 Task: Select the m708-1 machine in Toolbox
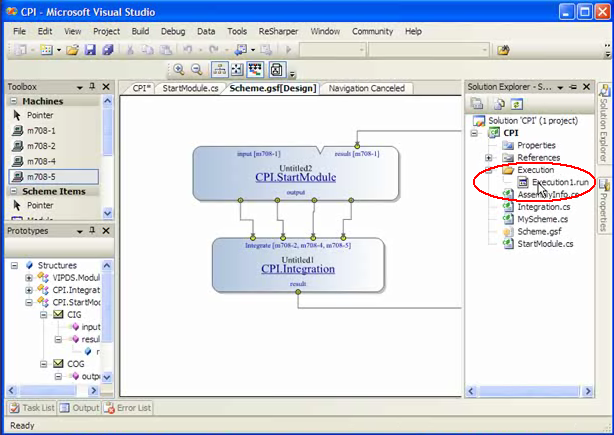point(53,131)
